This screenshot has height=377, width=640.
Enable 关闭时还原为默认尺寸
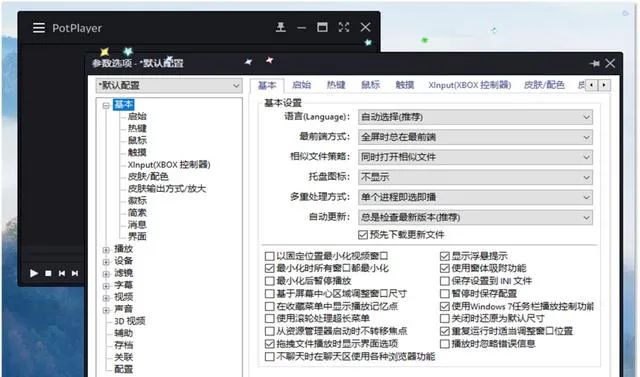[x=444, y=319]
